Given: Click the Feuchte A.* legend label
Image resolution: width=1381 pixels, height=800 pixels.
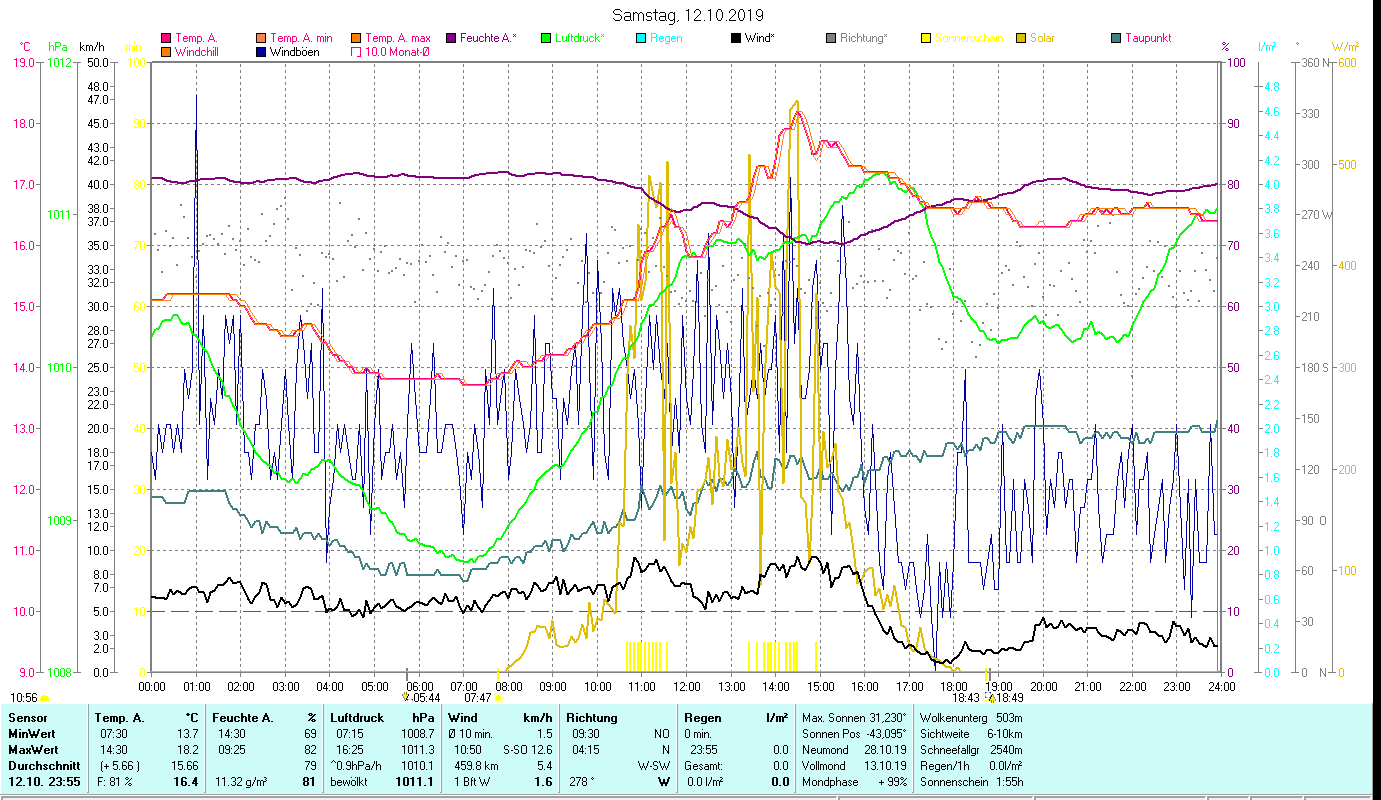Looking at the screenshot, I should 488,38.
